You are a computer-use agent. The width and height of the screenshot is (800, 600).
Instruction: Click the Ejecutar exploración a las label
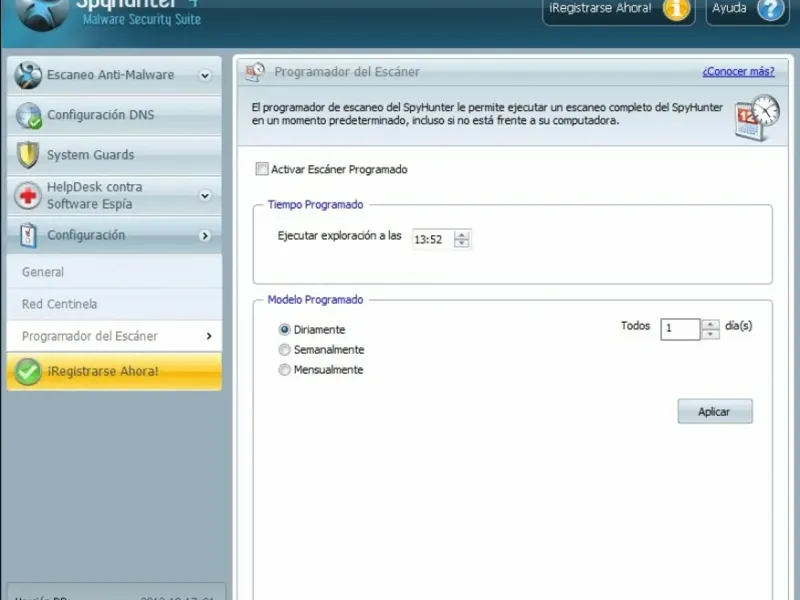pos(339,236)
